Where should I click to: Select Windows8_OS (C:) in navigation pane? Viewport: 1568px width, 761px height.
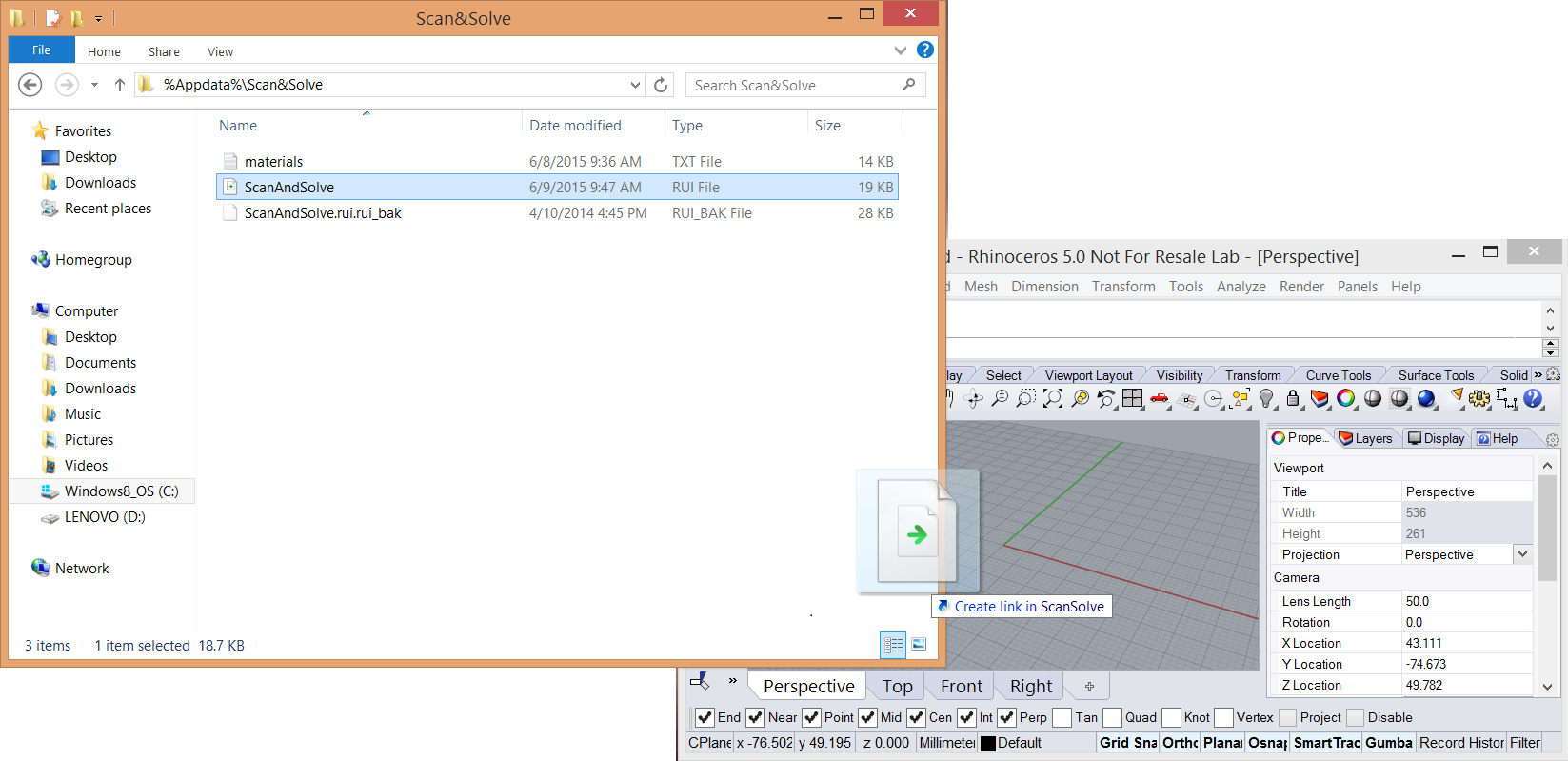click(x=102, y=491)
